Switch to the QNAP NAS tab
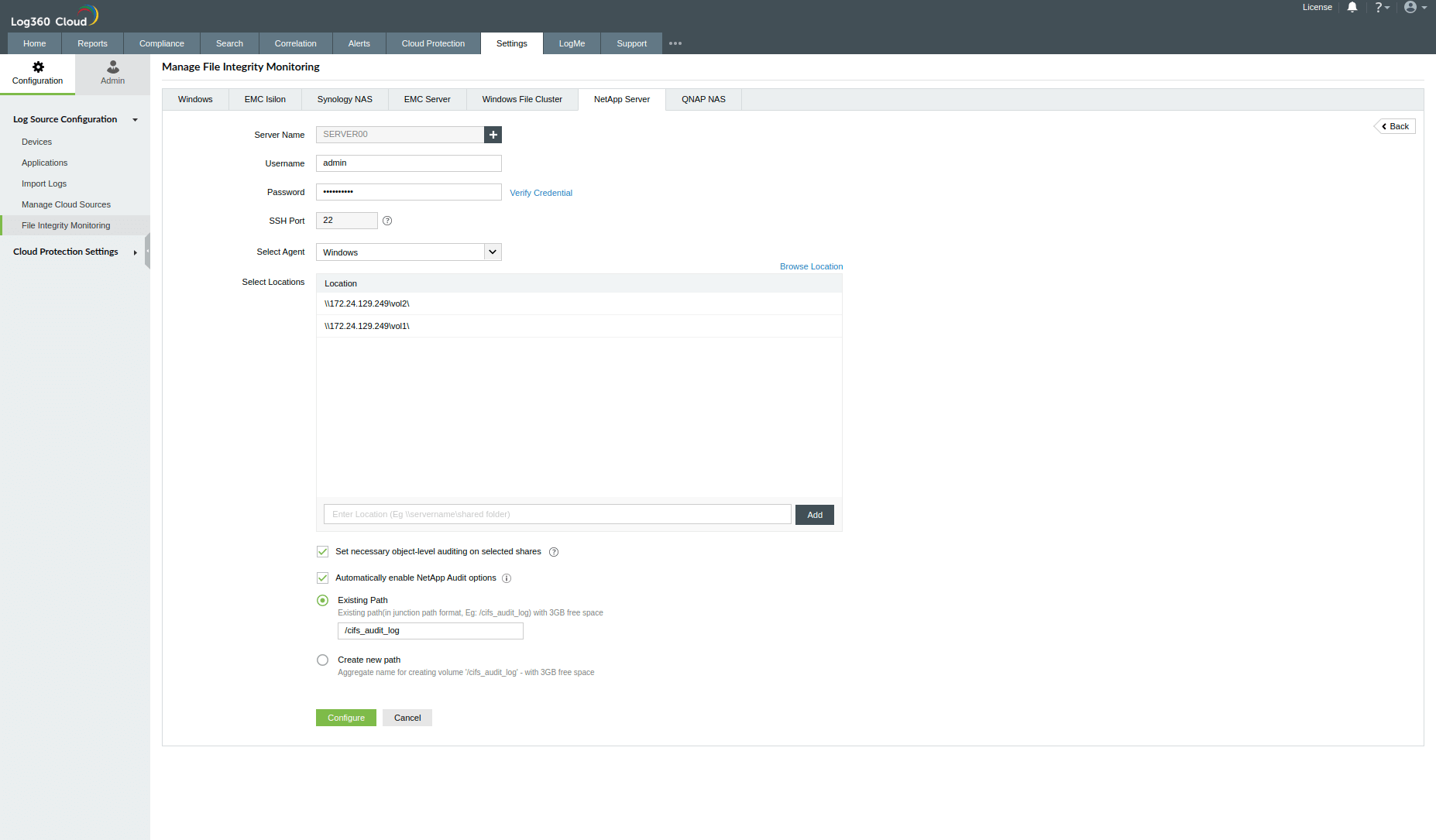Viewport: 1436px width, 840px height. pos(703,99)
